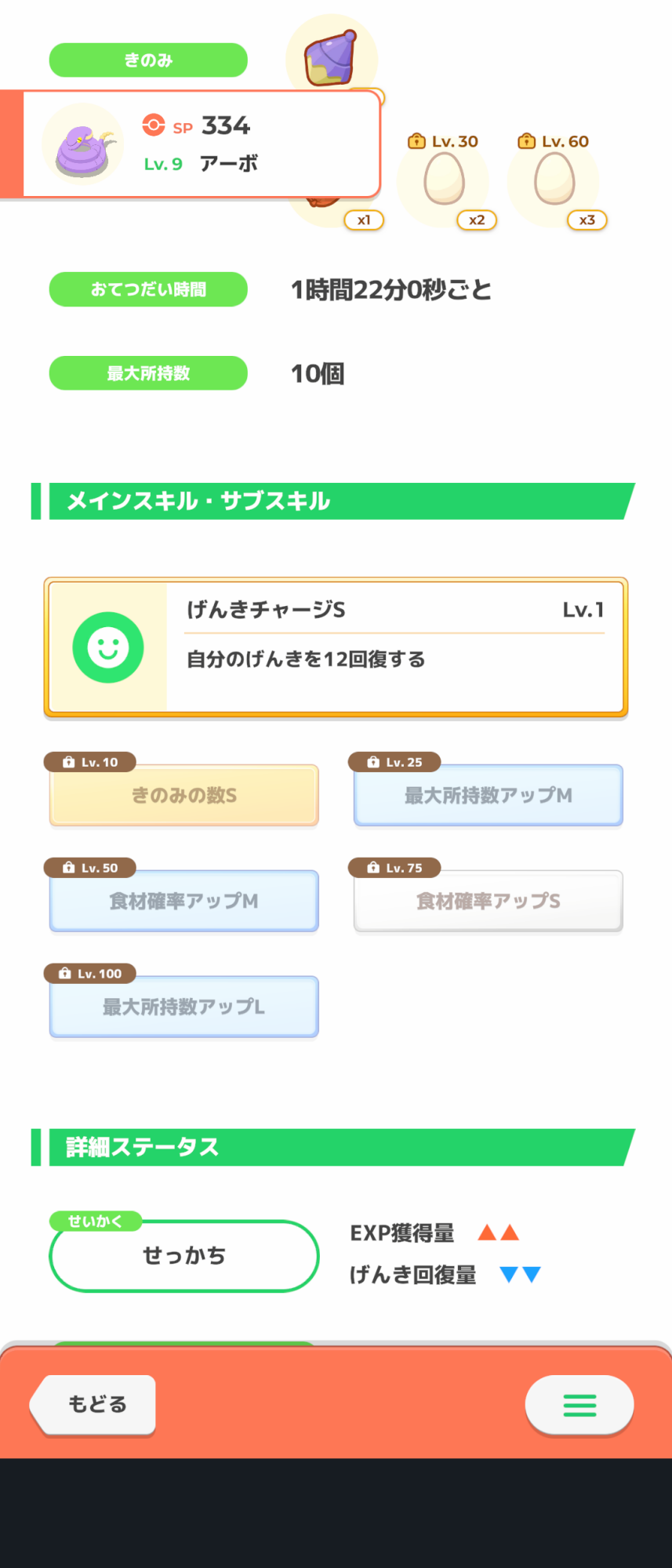Open the hamburger menu button
Viewport: 672px width, 1568px height.
coord(579,1405)
